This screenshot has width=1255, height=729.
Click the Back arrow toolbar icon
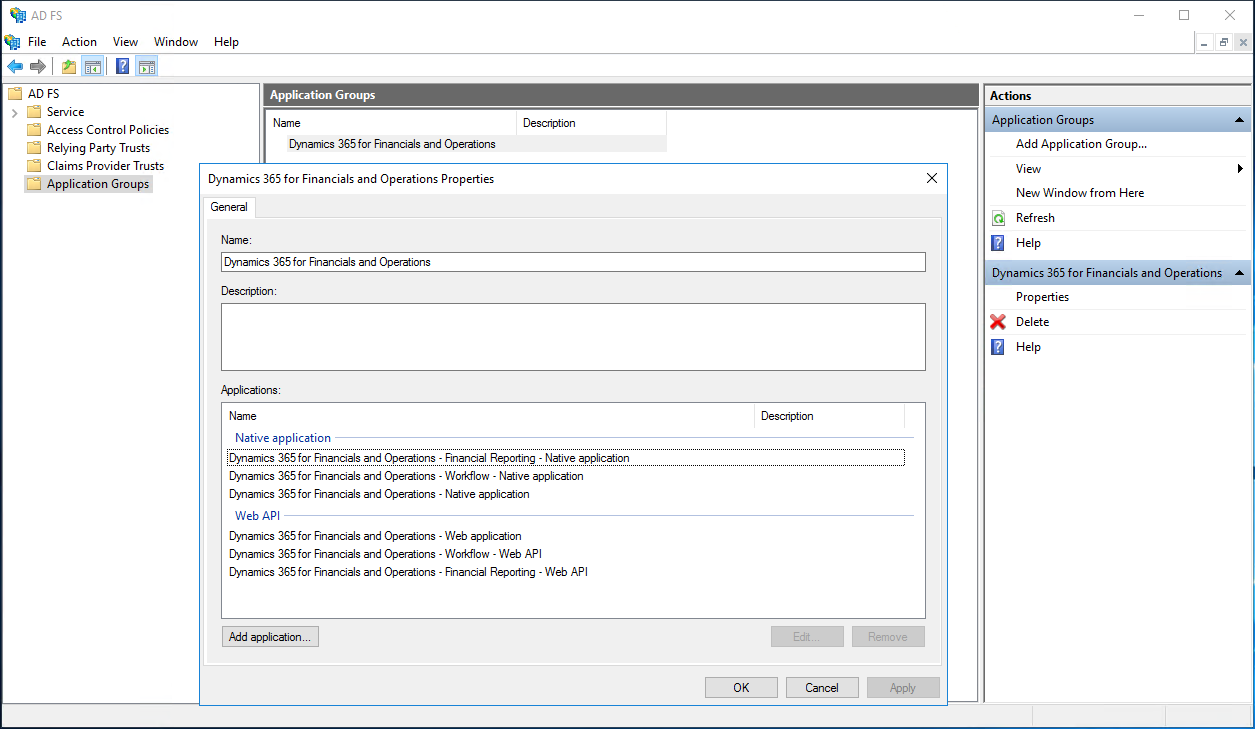coord(15,67)
